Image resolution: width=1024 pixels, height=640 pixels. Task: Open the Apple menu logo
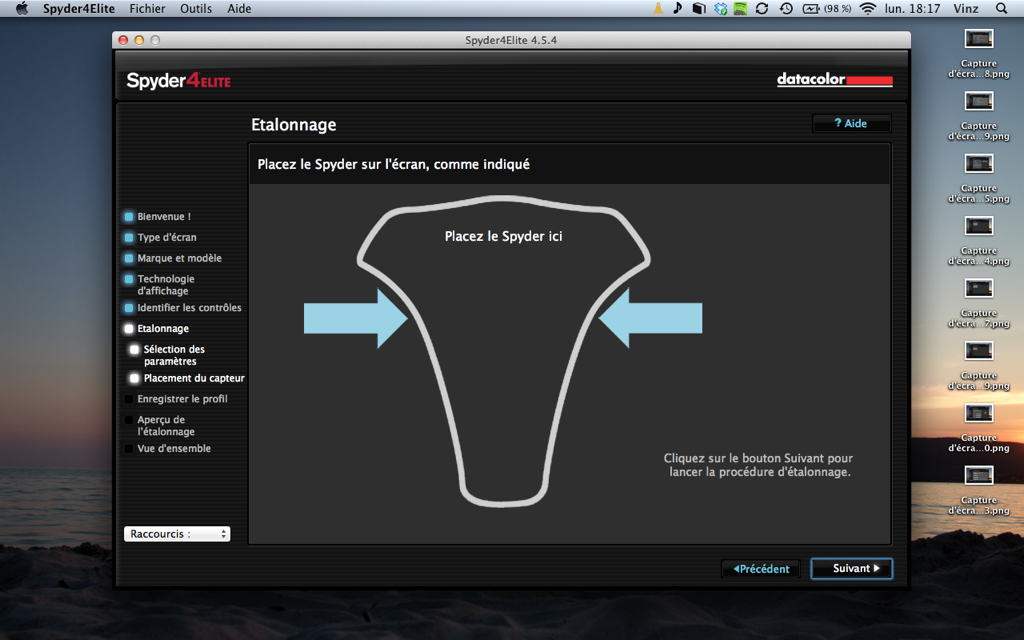tap(21, 8)
